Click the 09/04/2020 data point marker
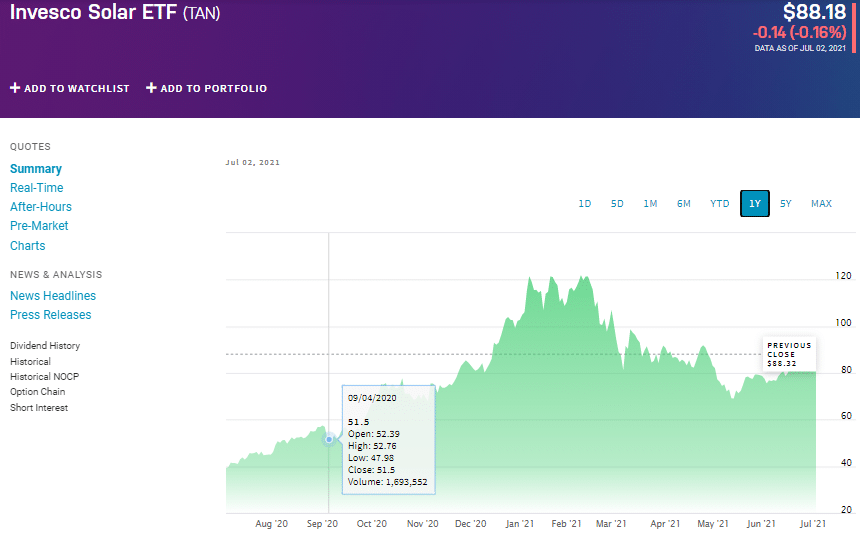Viewport: 860px width, 541px height. (329, 439)
